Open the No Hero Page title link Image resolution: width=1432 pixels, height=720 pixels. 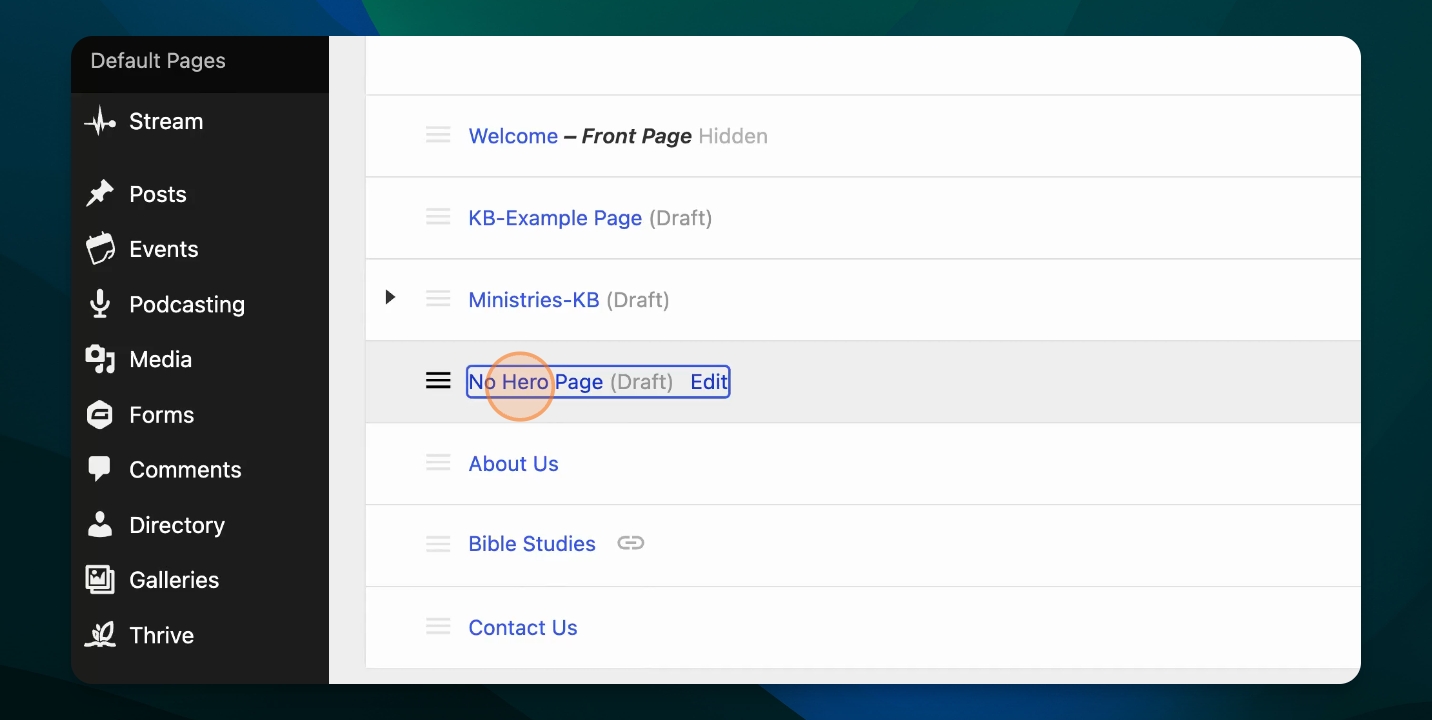click(x=536, y=382)
